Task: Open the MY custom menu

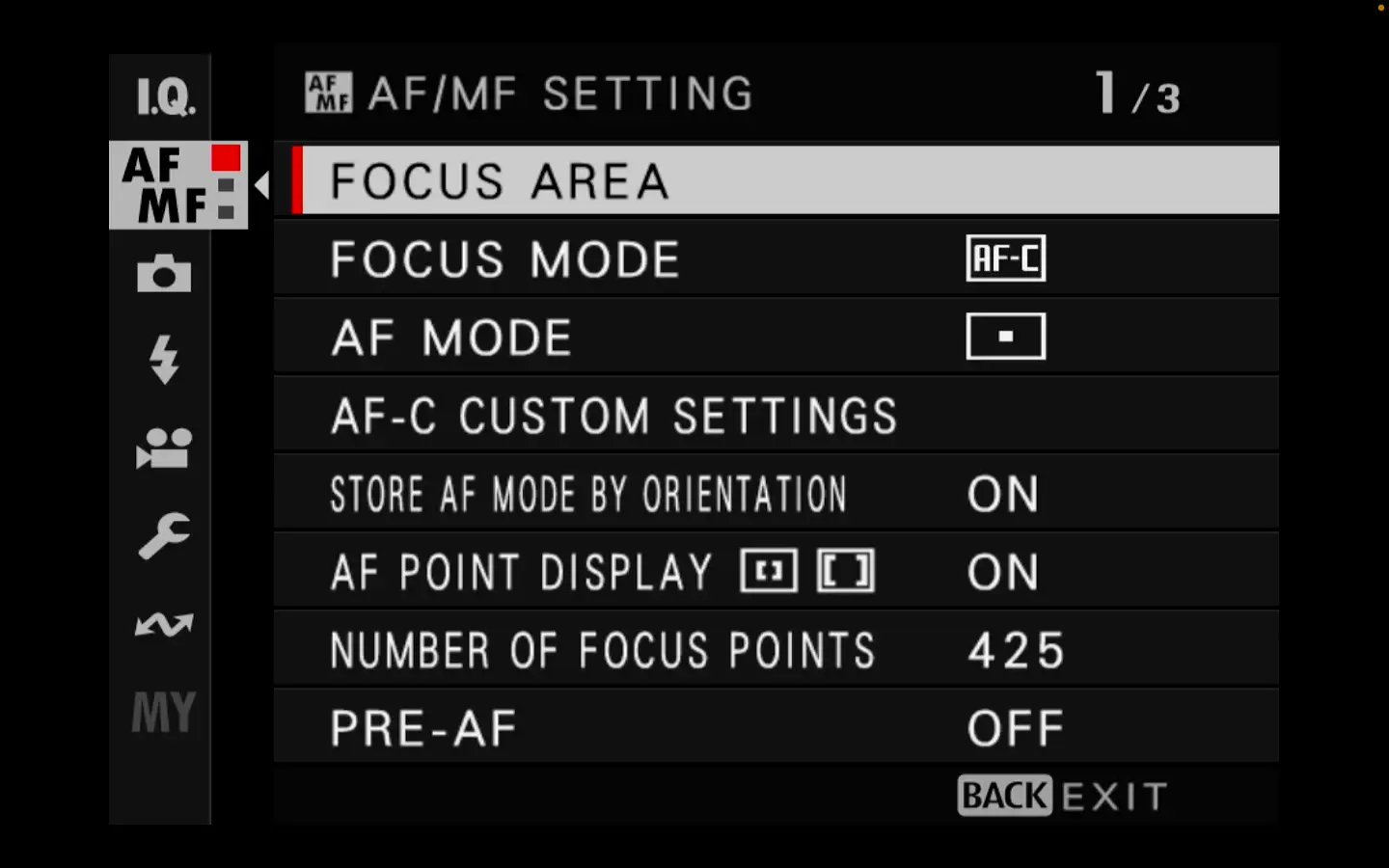Action: click(162, 712)
